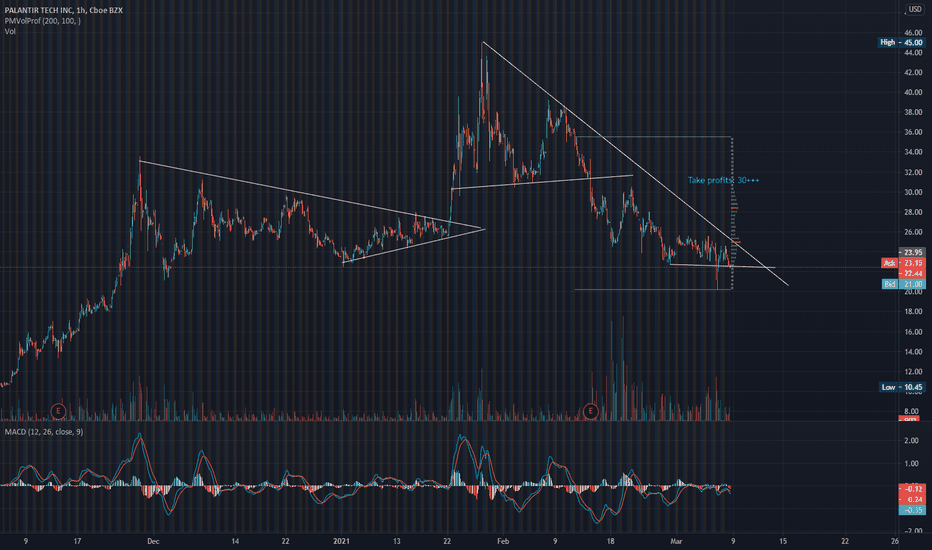Click the Ask 23.15 price label
Image resolution: width=932 pixels, height=550 pixels.
(903, 263)
